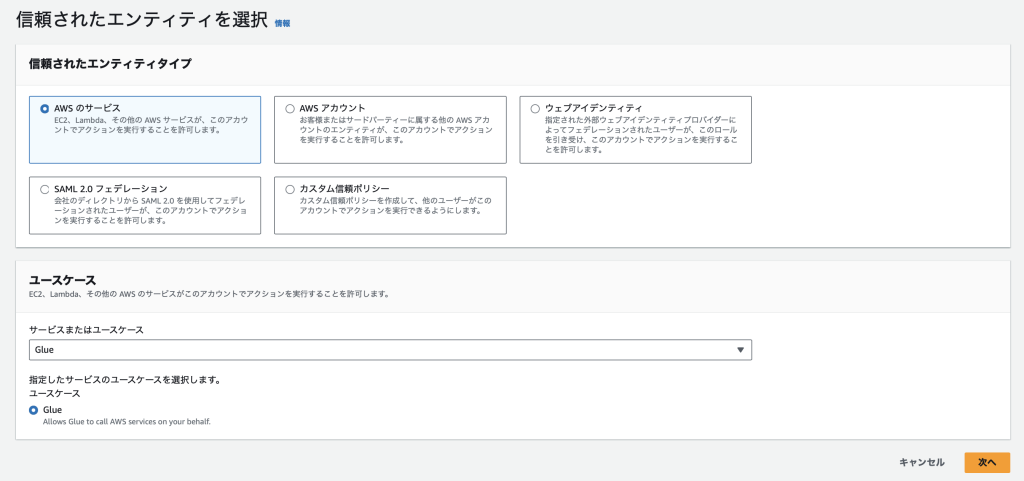This screenshot has height=481, width=1024.
Task: Select ウェブアイデンティティ radio button
Action: tap(536, 108)
